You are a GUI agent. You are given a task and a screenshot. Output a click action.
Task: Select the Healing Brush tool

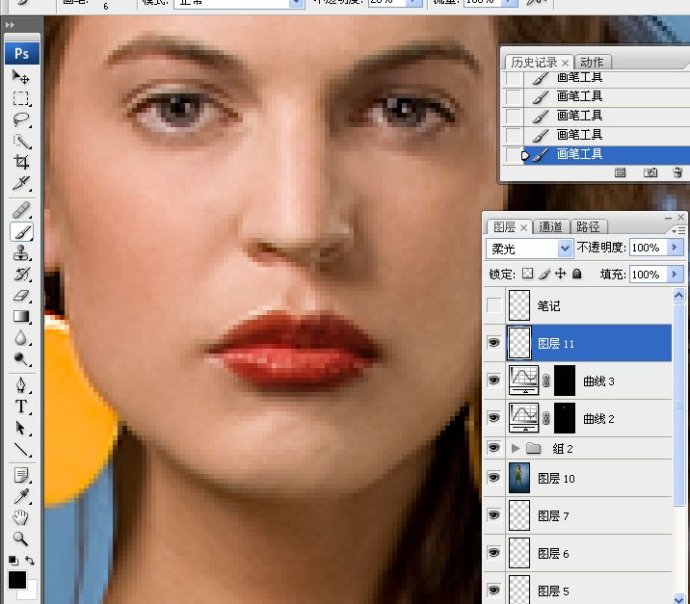(21, 210)
